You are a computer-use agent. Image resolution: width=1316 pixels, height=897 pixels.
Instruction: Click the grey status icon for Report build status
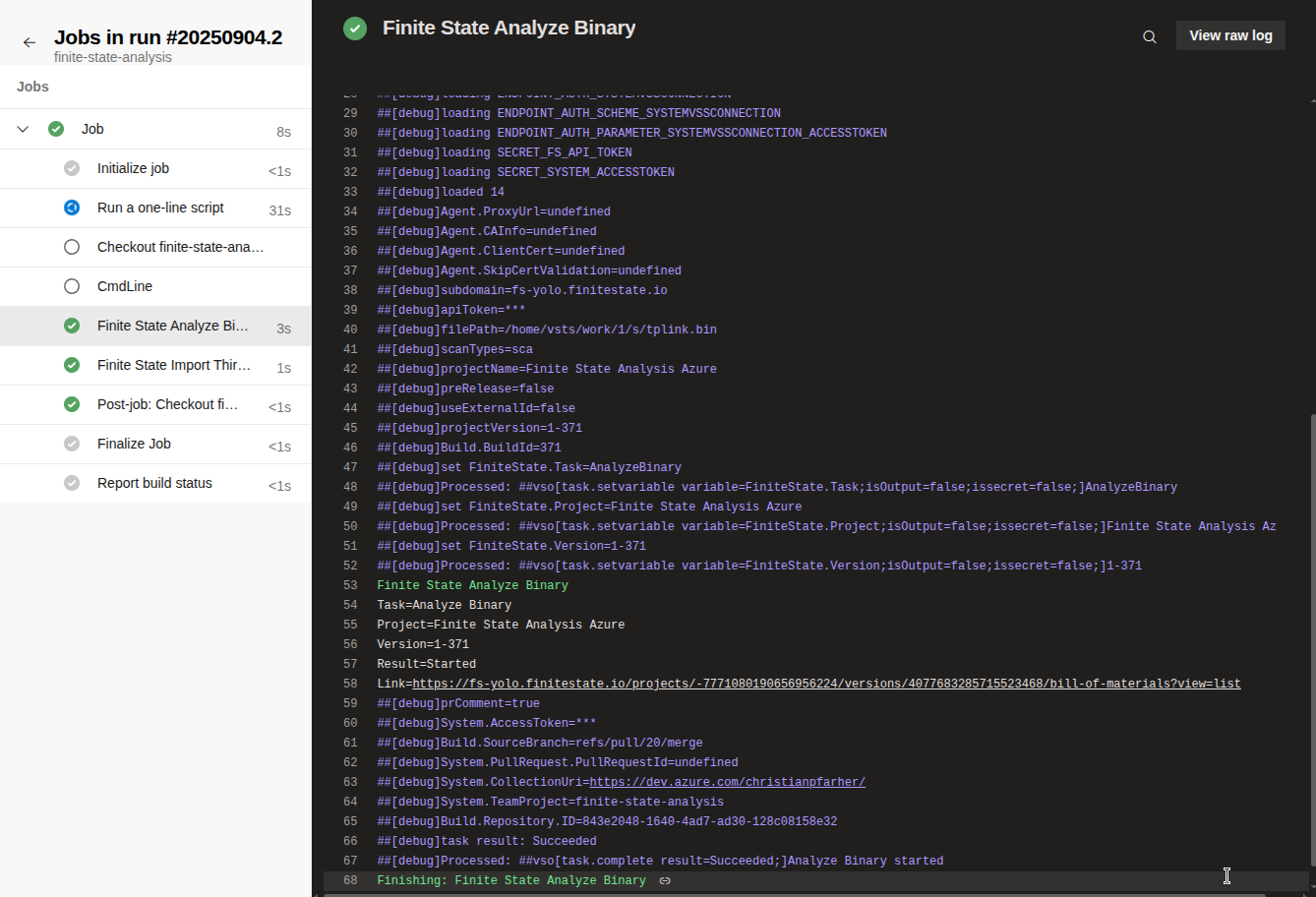click(72, 483)
